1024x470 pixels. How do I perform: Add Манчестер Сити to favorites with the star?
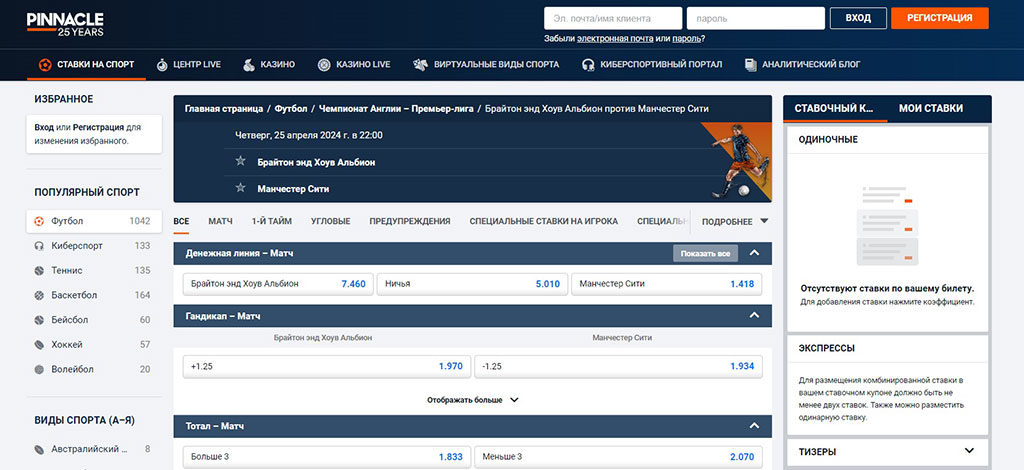coord(240,187)
